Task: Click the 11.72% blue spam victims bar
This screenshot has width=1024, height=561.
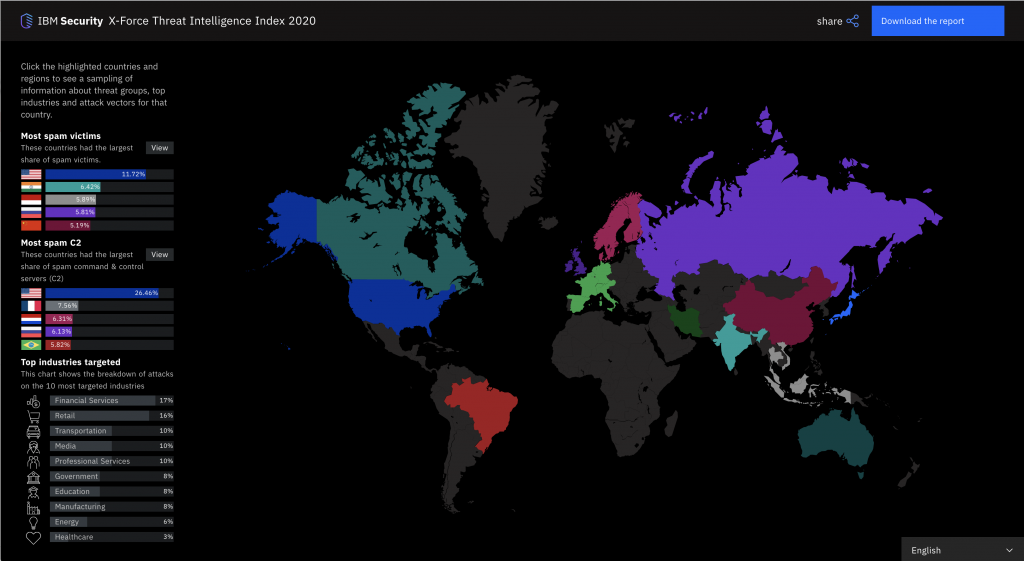Action: click(96, 174)
